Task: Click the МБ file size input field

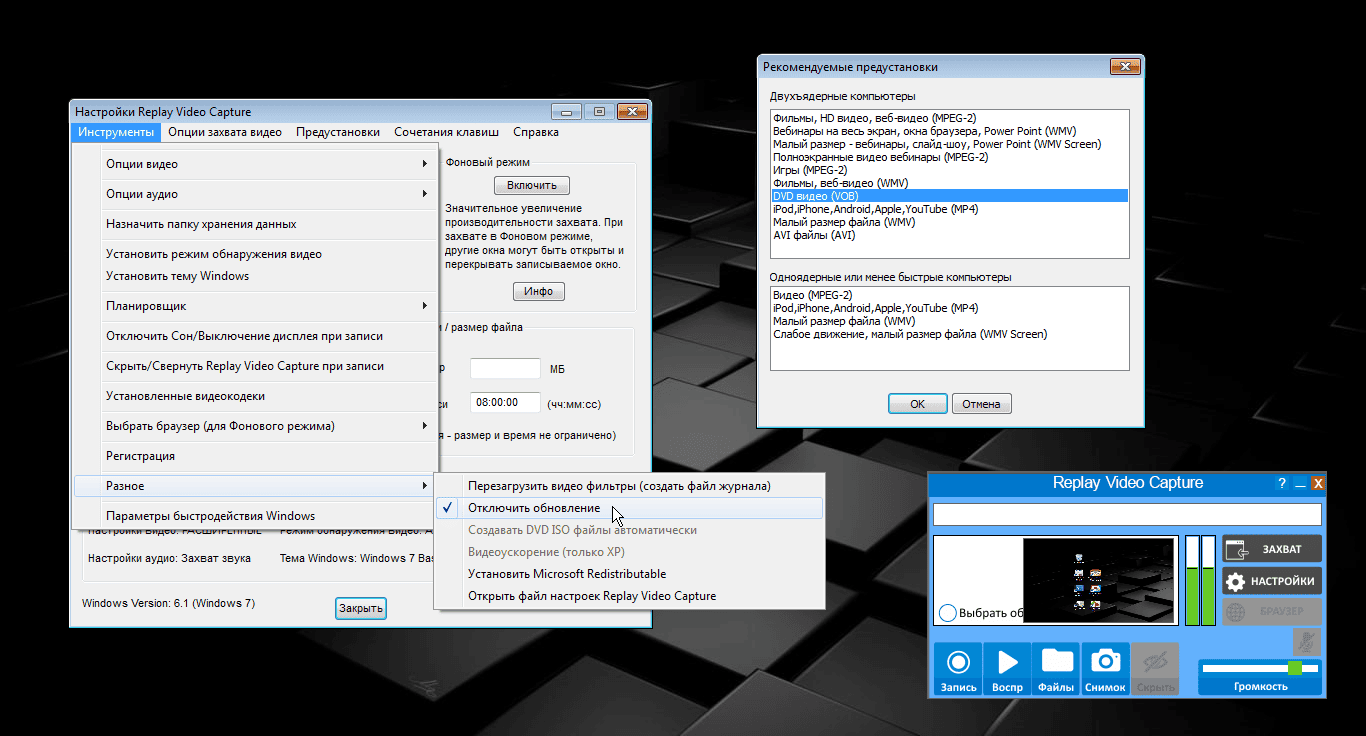Action: tap(505, 369)
